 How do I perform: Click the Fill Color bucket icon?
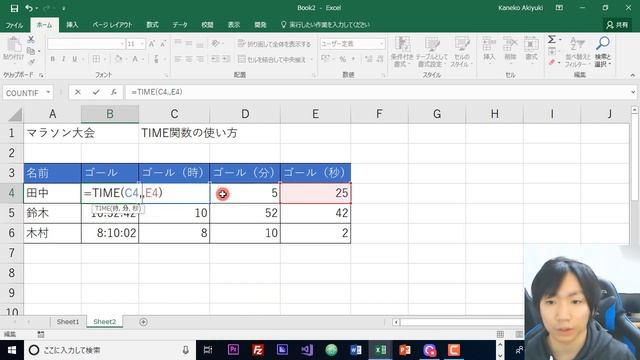coord(118,59)
